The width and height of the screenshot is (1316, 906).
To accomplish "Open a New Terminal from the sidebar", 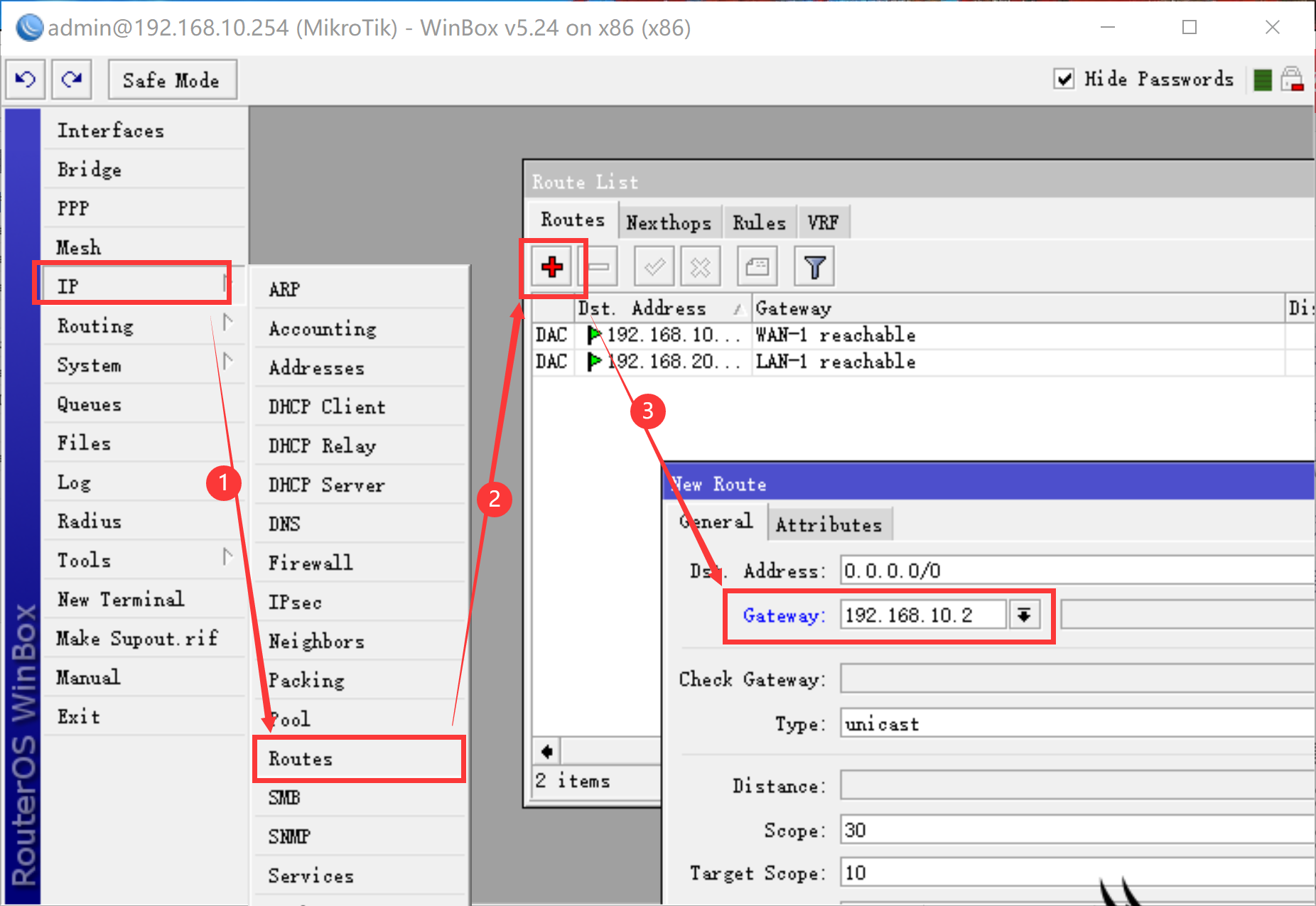I will pos(121,599).
